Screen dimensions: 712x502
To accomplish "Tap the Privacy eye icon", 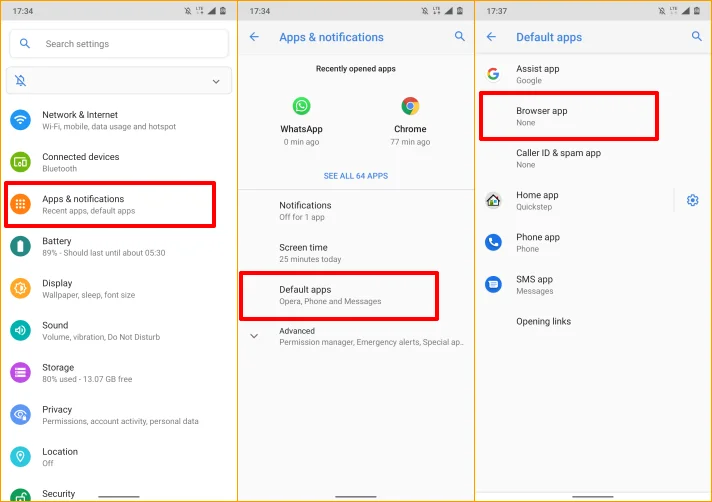I will pos(20,414).
